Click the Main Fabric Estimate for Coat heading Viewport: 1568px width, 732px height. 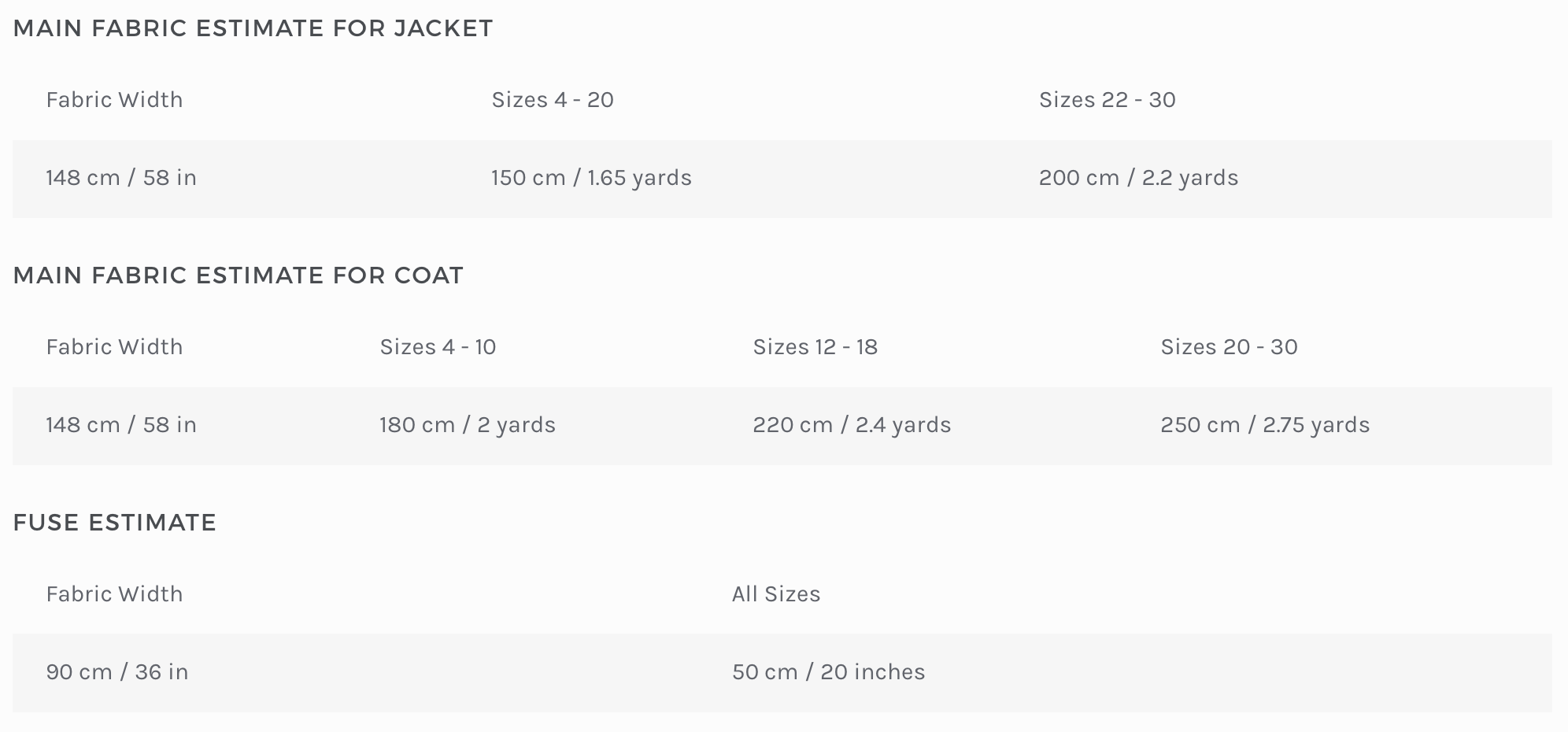[239, 275]
